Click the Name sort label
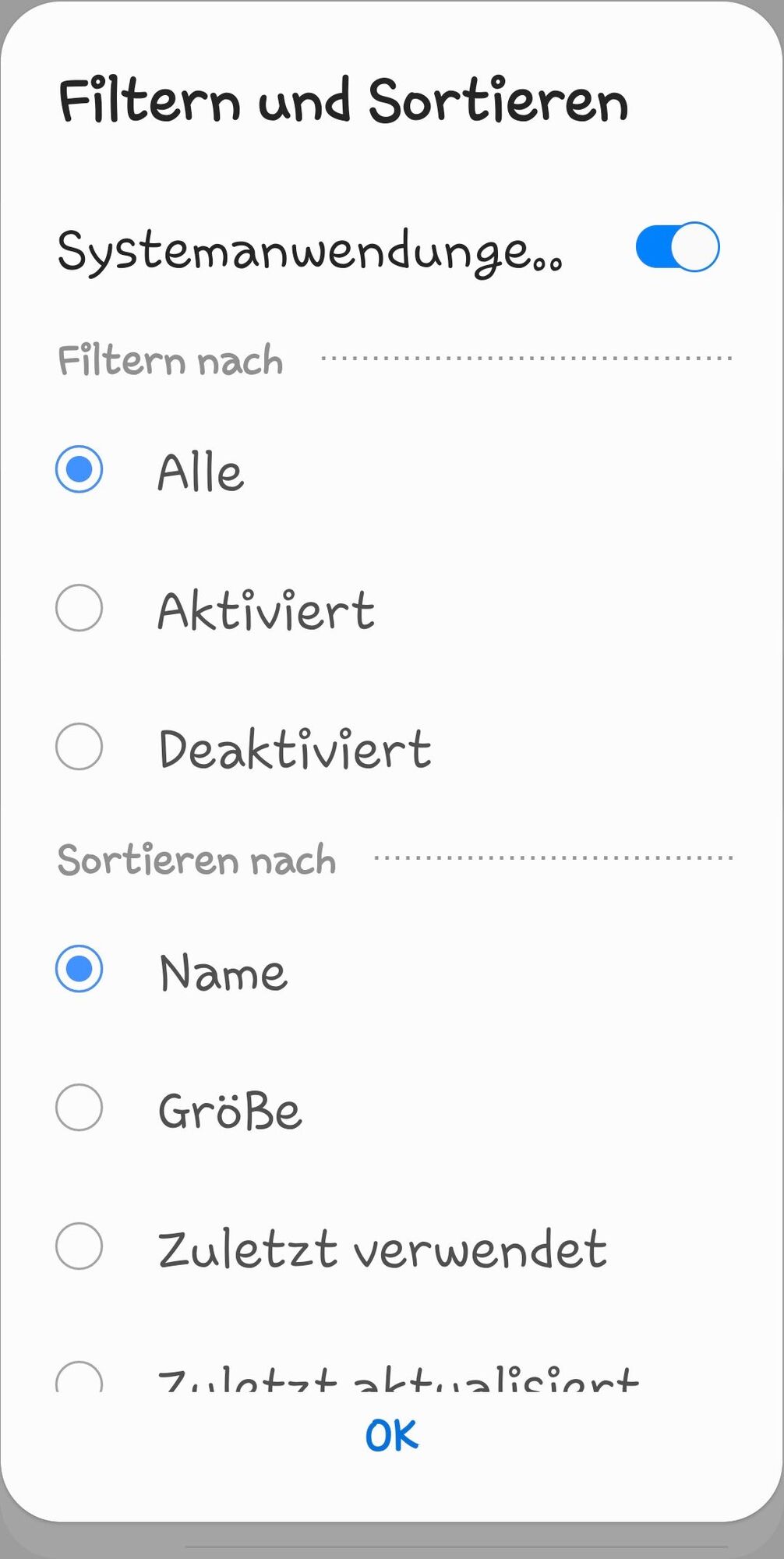 [224, 973]
